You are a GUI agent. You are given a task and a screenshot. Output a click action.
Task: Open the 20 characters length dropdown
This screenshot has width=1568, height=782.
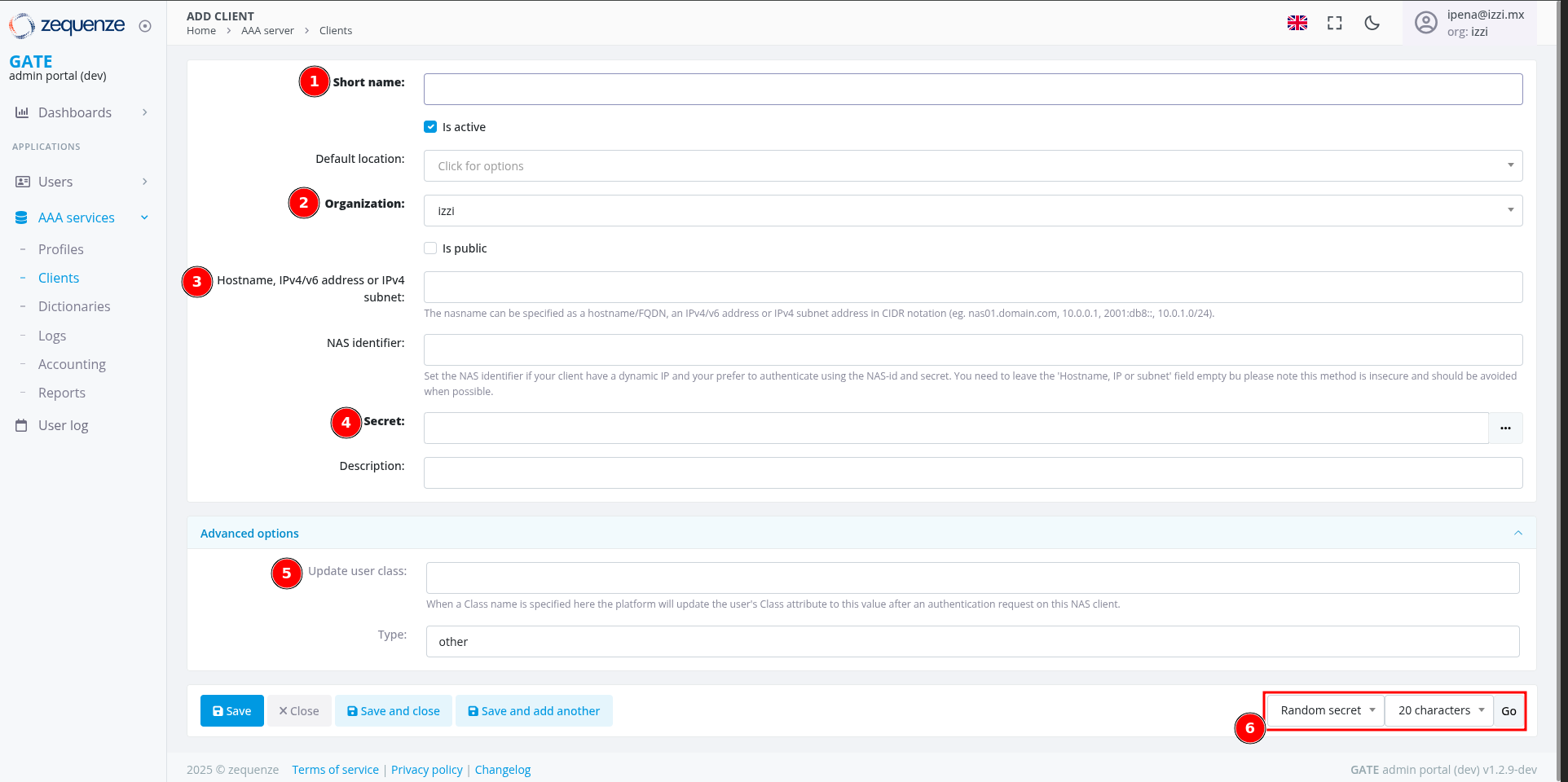1439,710
